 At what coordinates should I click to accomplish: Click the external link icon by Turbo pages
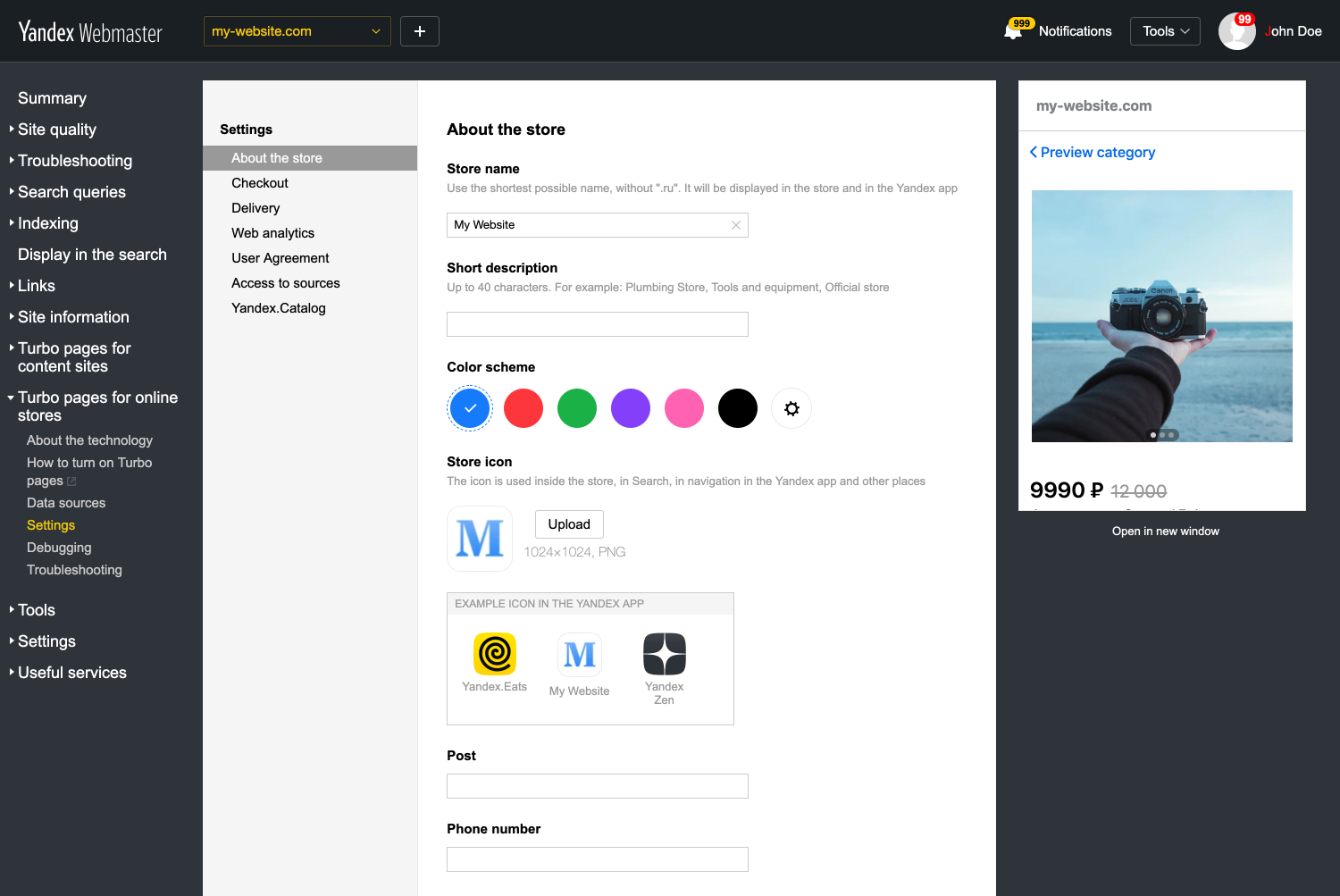click(71, 481)
